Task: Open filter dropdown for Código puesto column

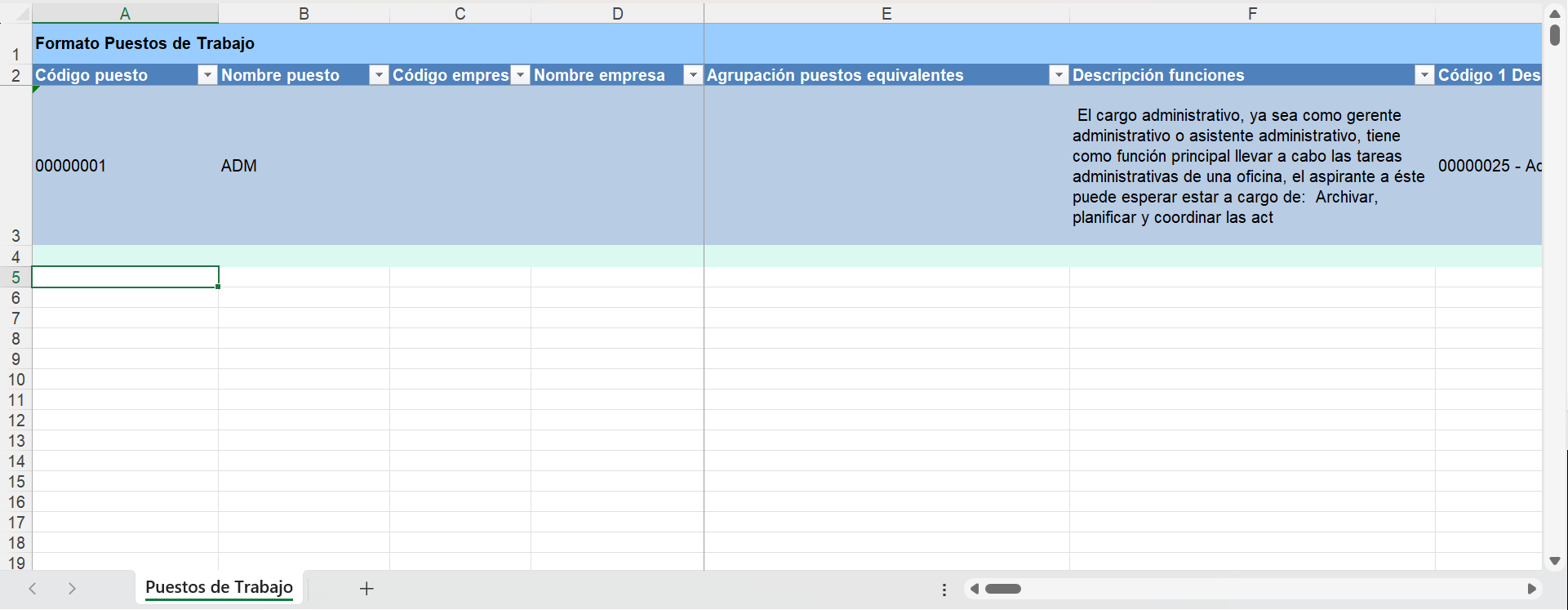Action: pyautogui.click(x=207, y=75)
